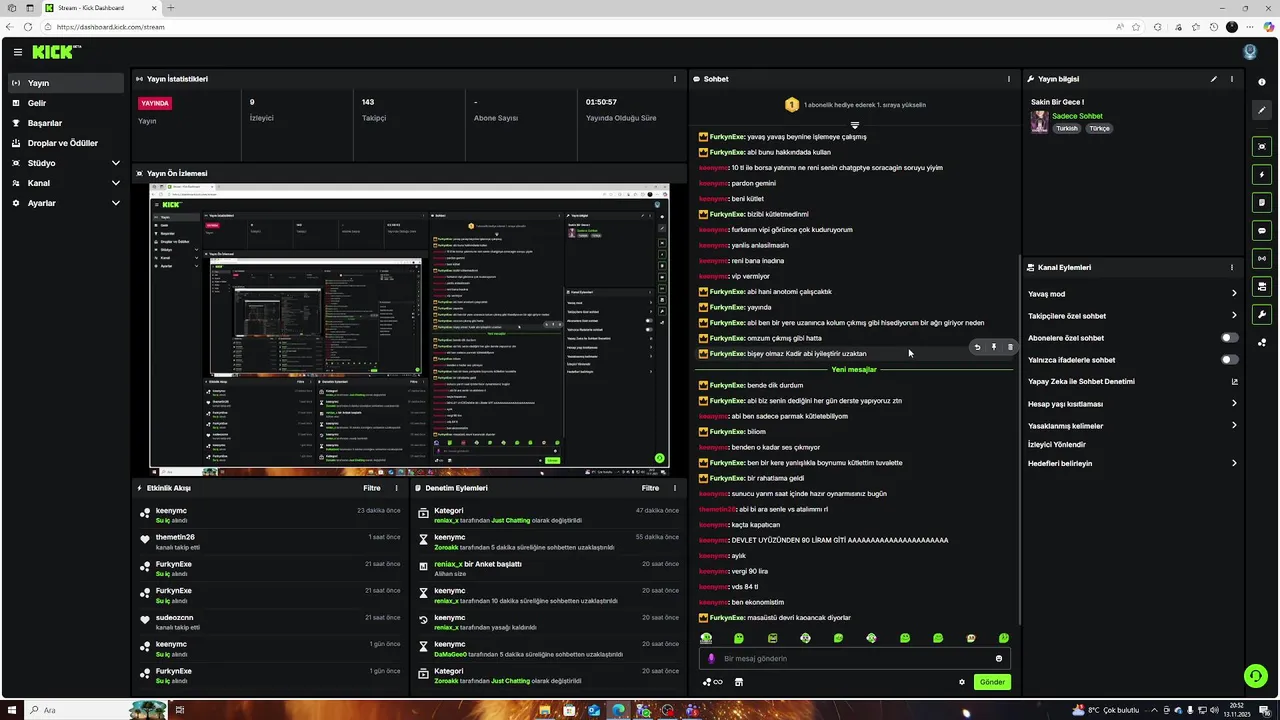Viewport: 1280px width, 720px height.
Task: Expand Takipçilere özel sohbet settings
Action: 1133,316
